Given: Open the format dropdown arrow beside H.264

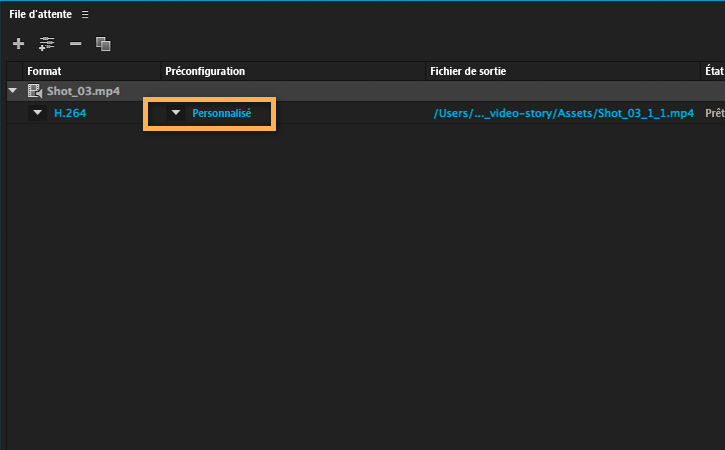Looking at the screenshot, I should [x=38, y=113].
